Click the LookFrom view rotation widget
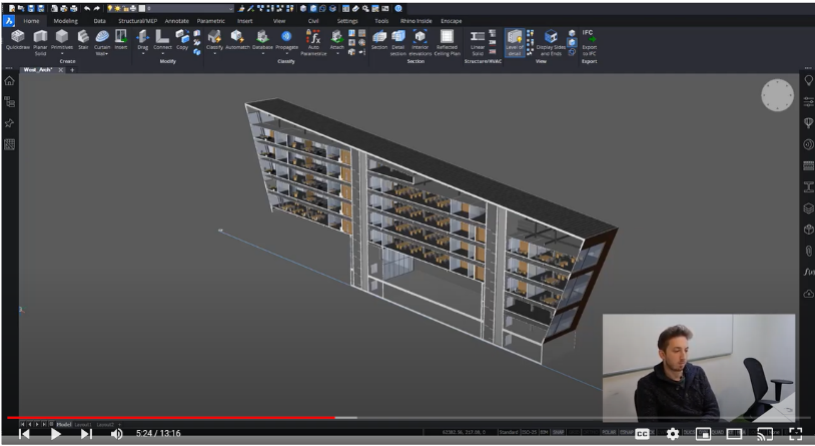Screen dimensions: 815x446 point(778,95)
